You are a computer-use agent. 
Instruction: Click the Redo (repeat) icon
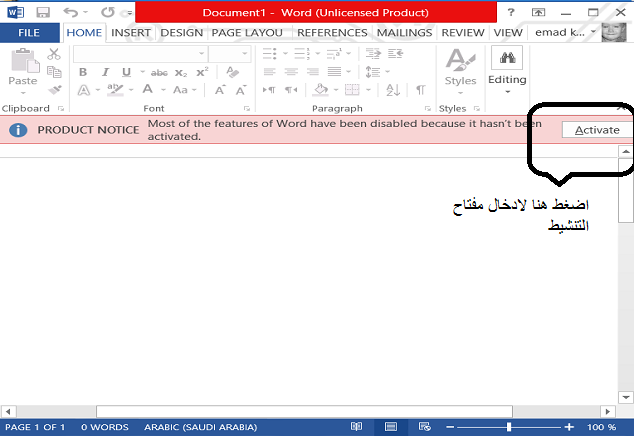point(108,12)
